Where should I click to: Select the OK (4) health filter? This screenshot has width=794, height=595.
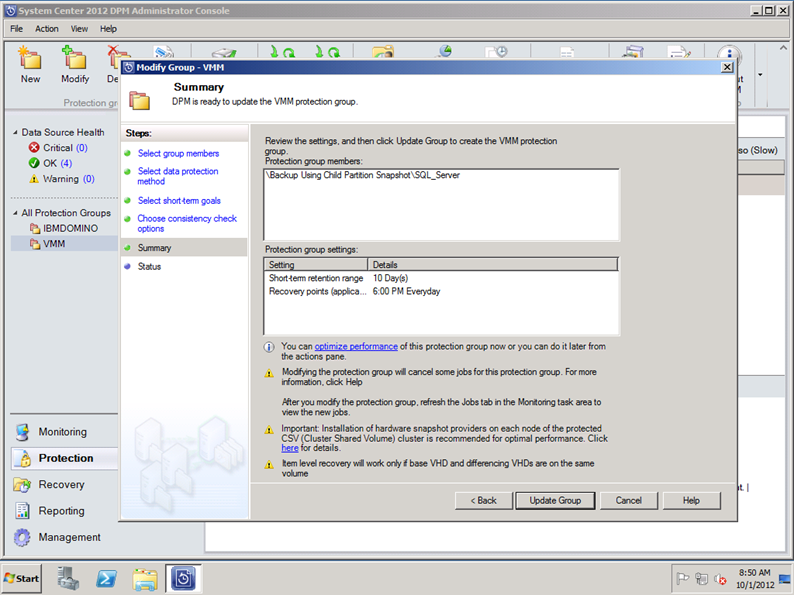(x=51, y=163)
